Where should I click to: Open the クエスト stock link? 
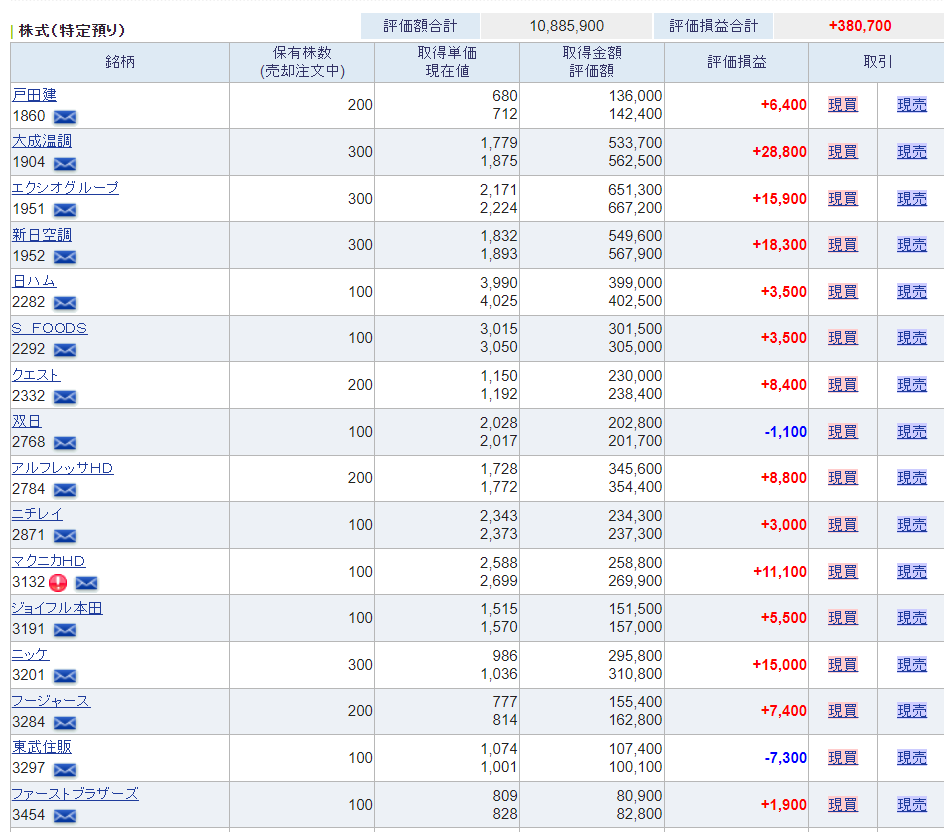coord(36,375)
